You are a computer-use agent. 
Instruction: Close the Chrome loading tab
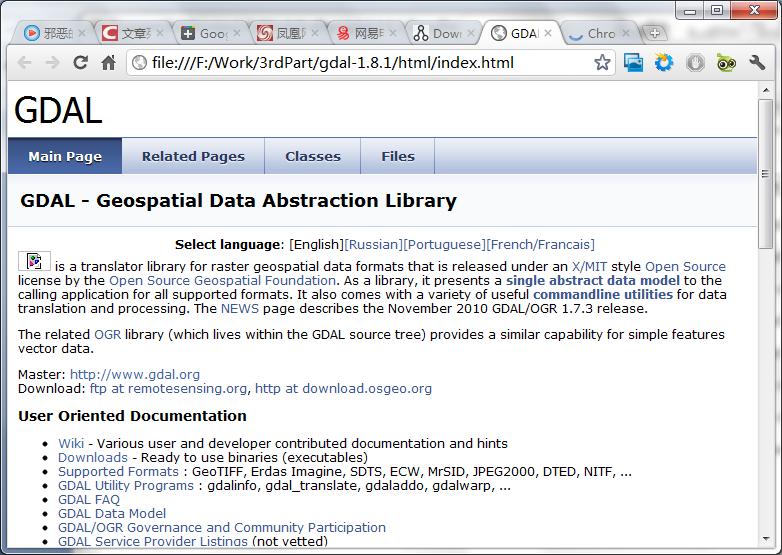coord(626,33)
